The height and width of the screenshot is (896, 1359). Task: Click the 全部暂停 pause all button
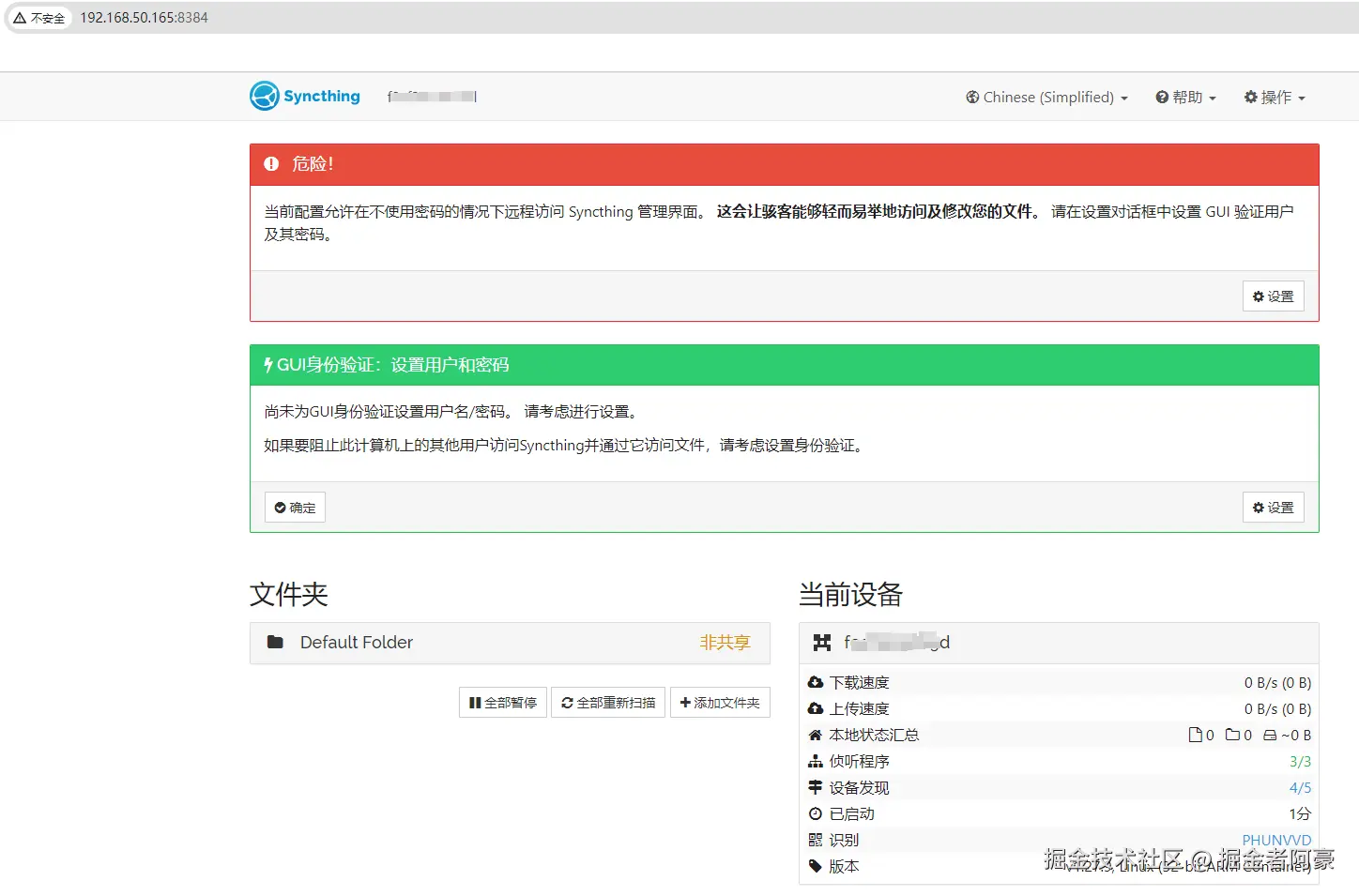click(x=502, y=703)
